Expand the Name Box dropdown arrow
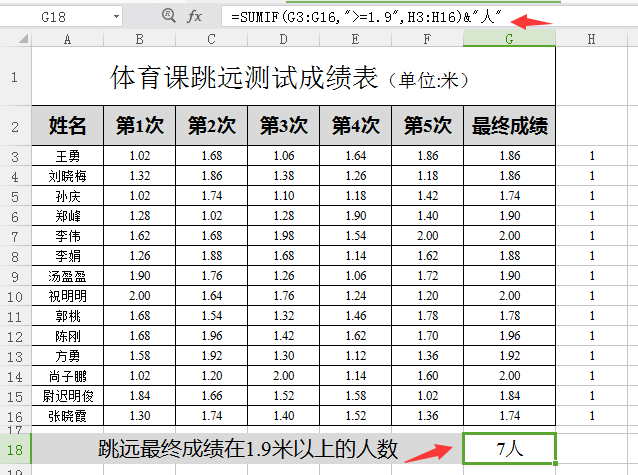Image resolution: width=638 pixels, height=475 pixels. (116, 17)
